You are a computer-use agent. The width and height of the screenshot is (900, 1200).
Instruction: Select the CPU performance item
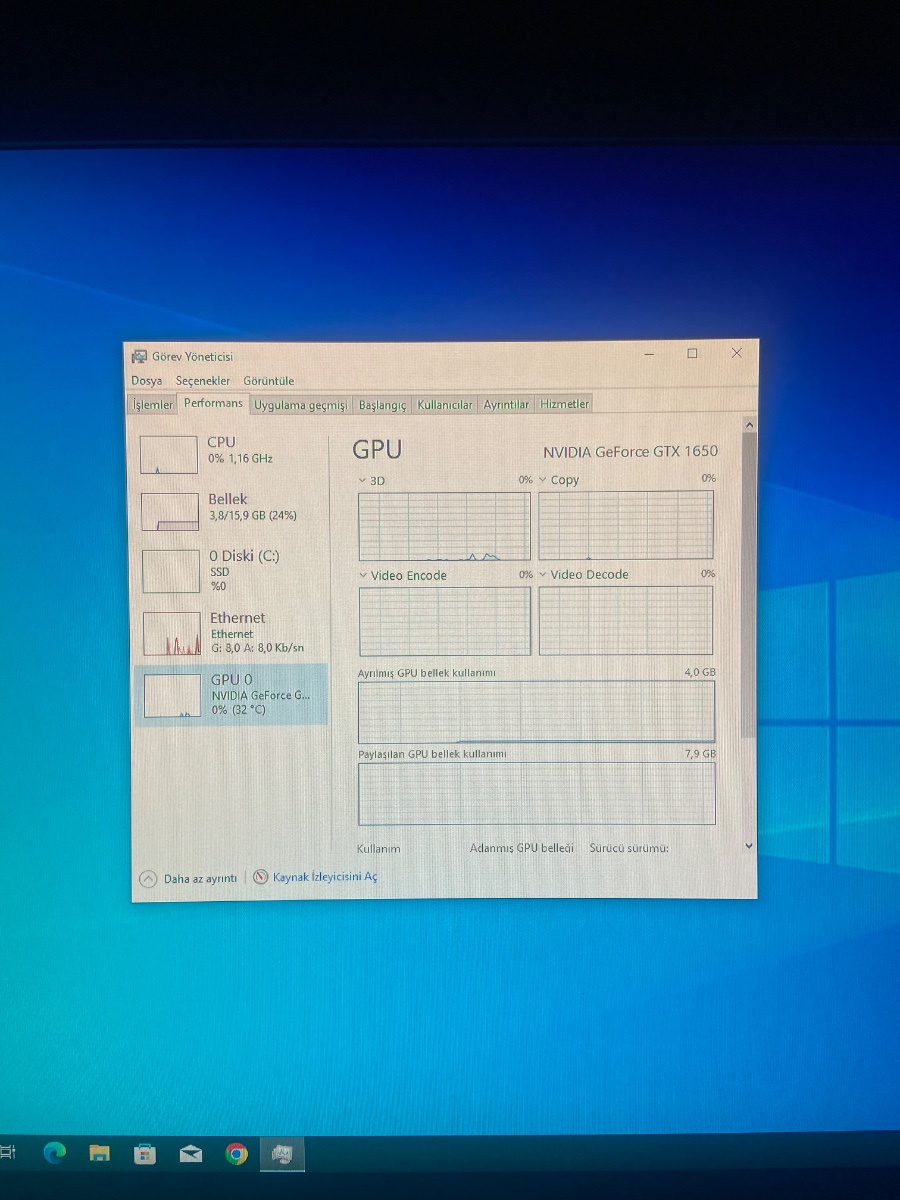[231, 453]
